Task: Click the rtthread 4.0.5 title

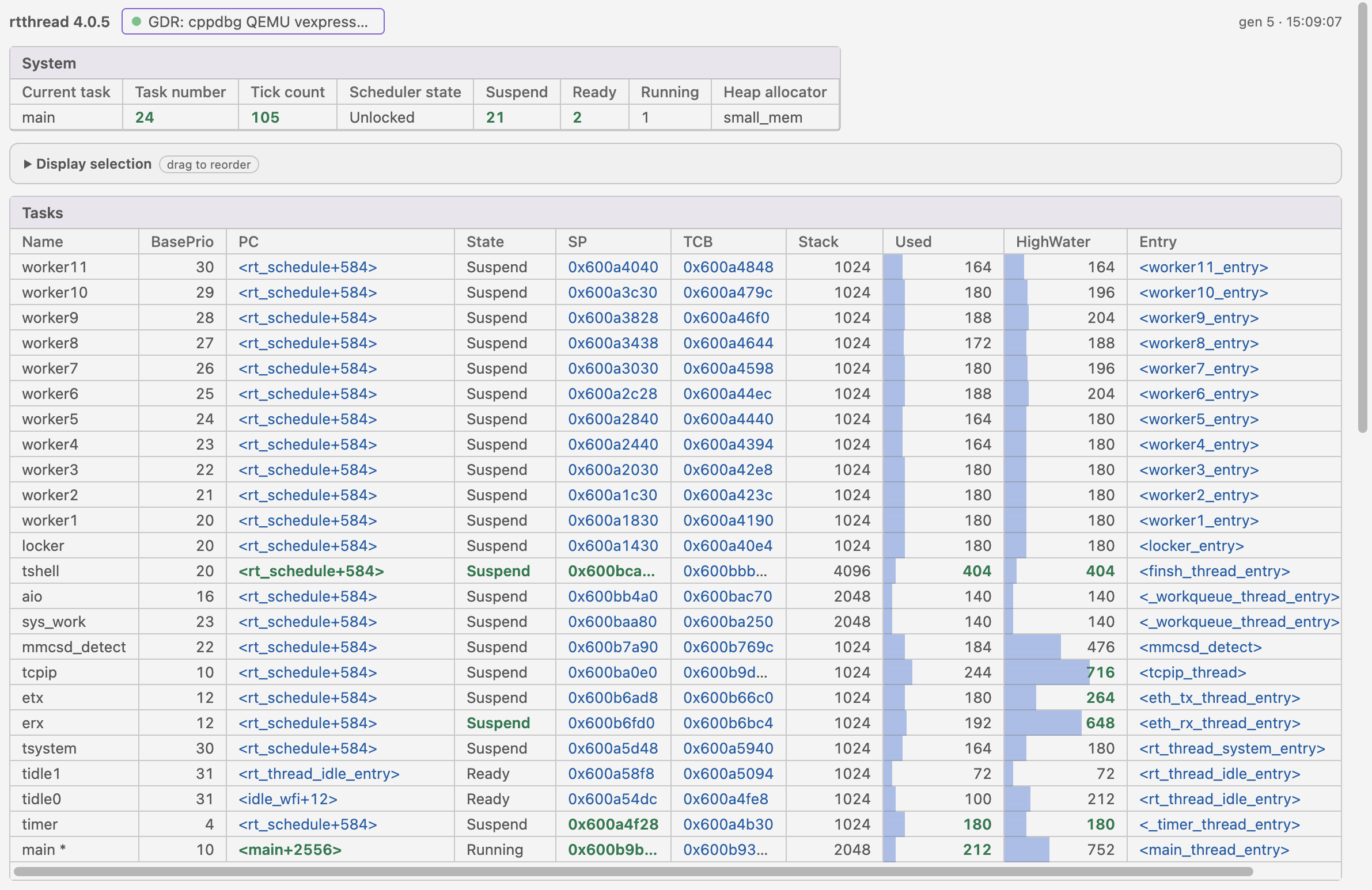Action: 59,22
